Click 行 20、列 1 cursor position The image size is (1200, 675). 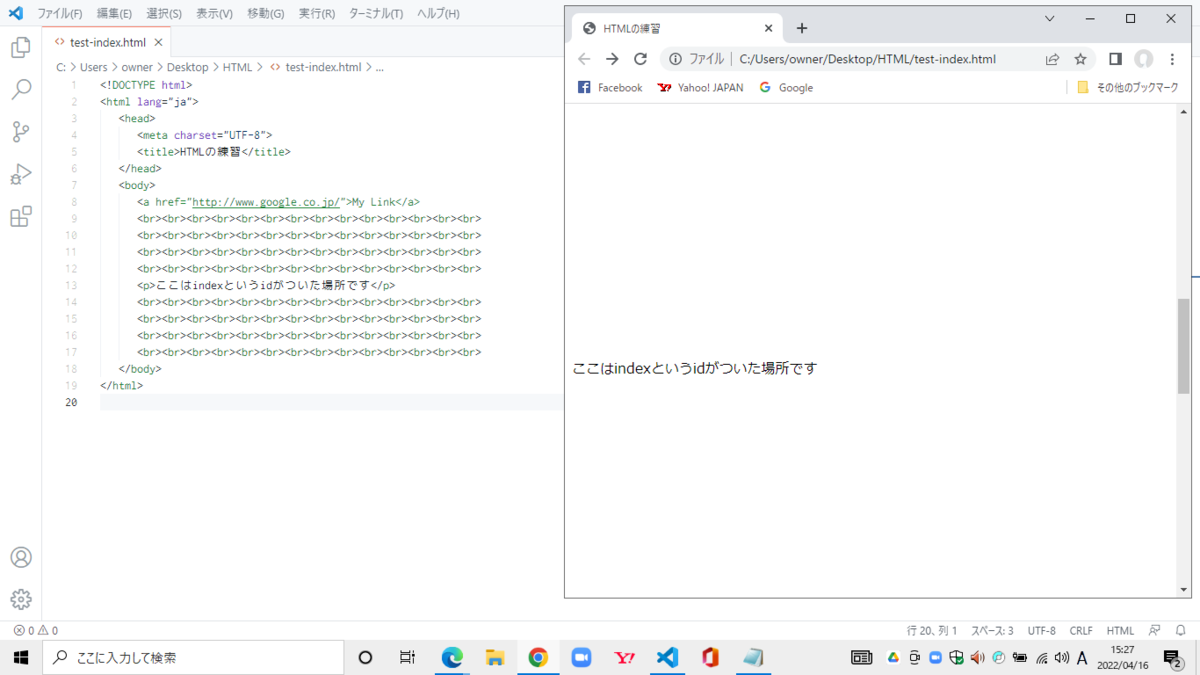[x=932, y=631]
